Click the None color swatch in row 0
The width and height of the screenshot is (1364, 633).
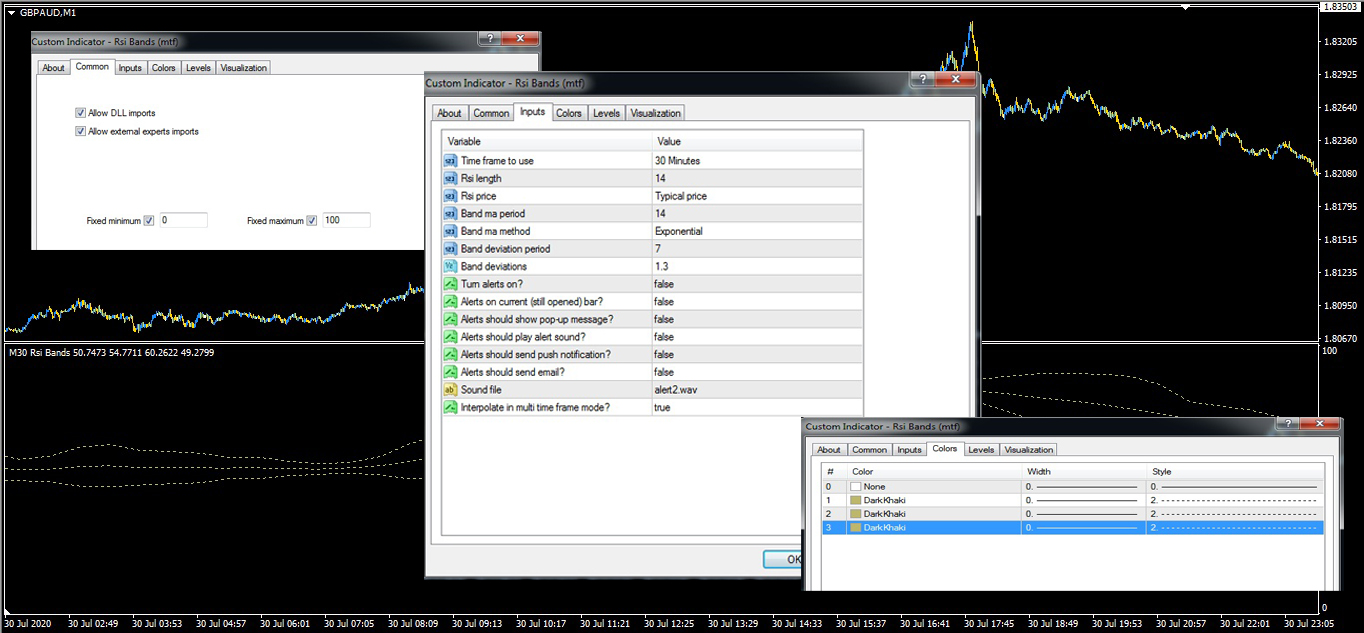pyautogui.click(x=855, y=487)
